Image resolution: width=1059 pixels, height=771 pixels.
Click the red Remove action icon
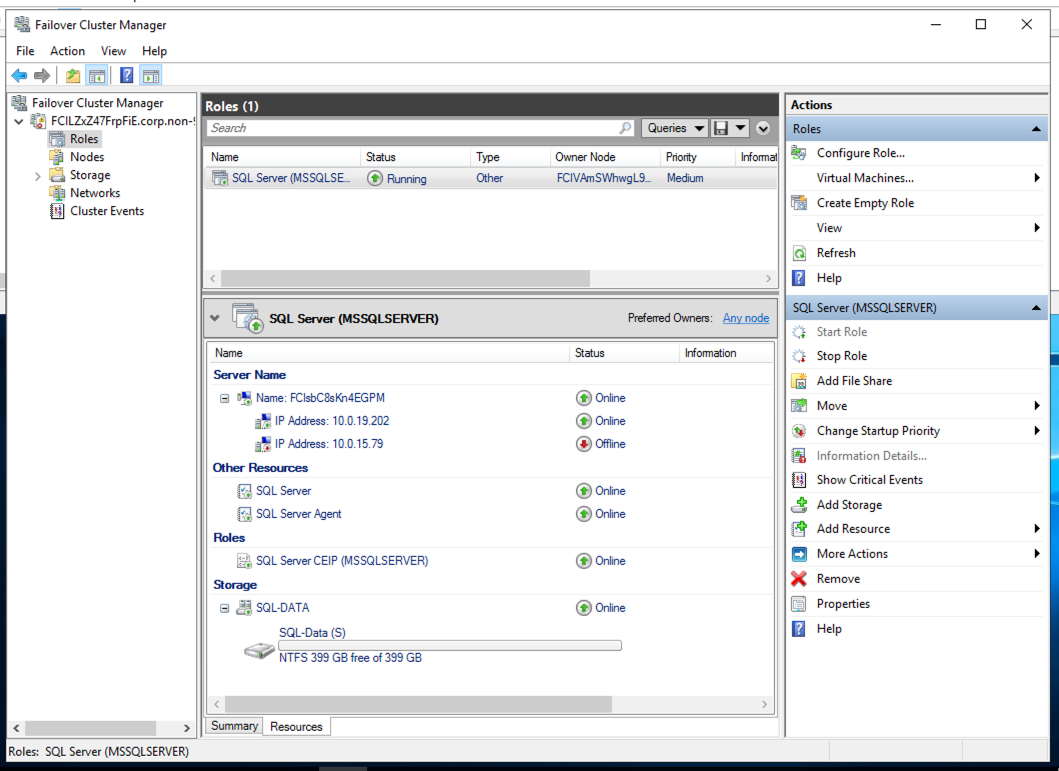(x=800, y=579)
